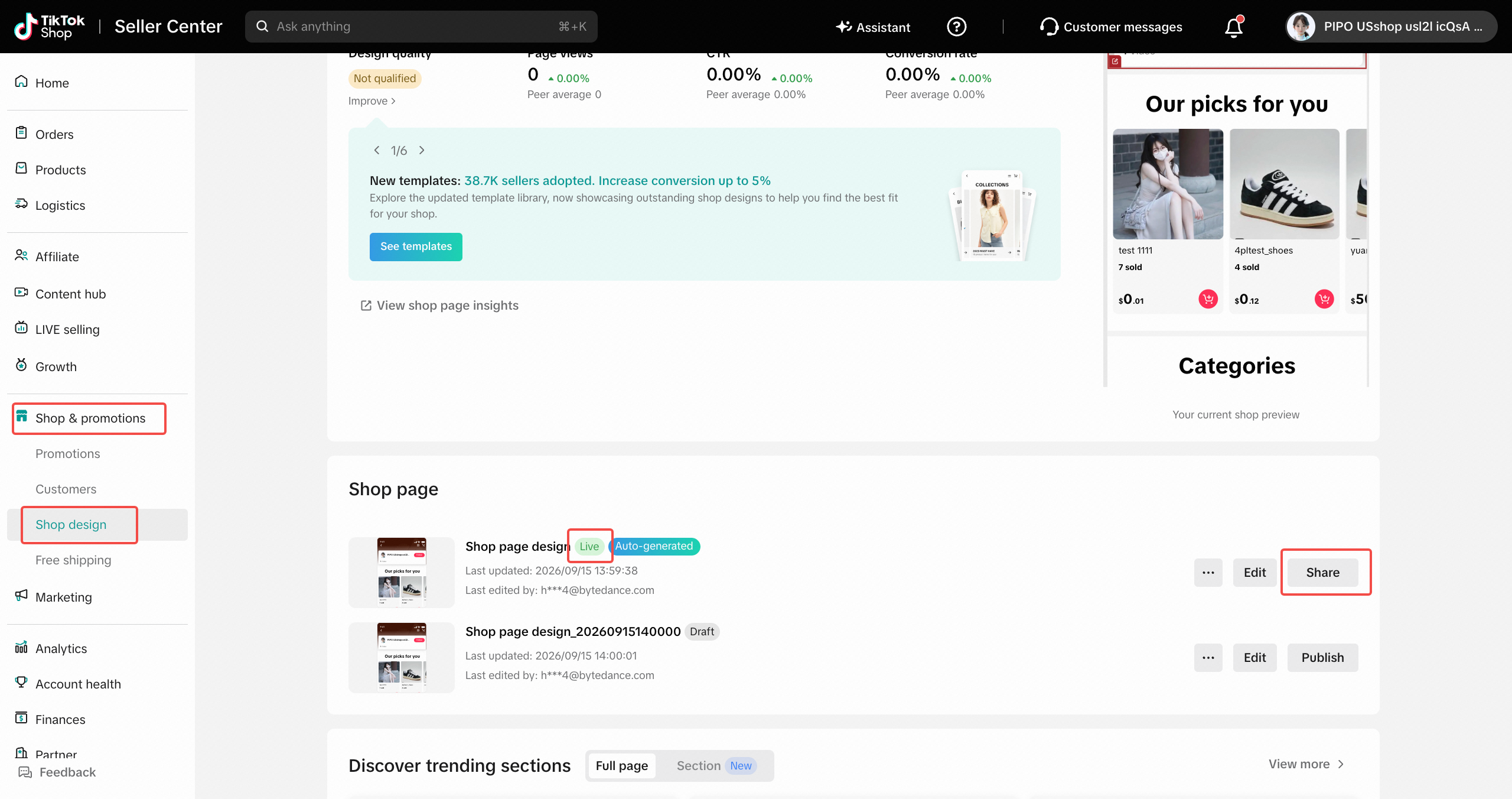This screenshot has height=799, width=1512.
Task: Go to next tip in 1/6 carousel
Action: pos(422,151)
